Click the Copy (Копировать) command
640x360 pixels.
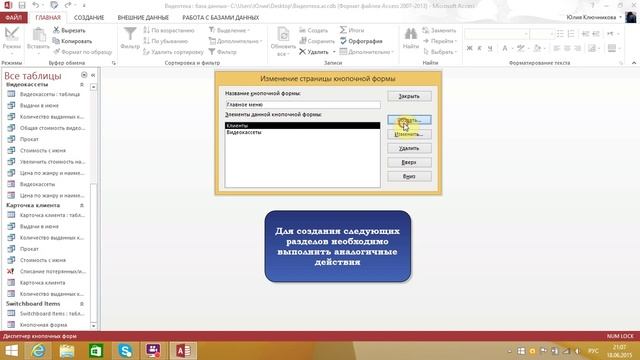72,41
